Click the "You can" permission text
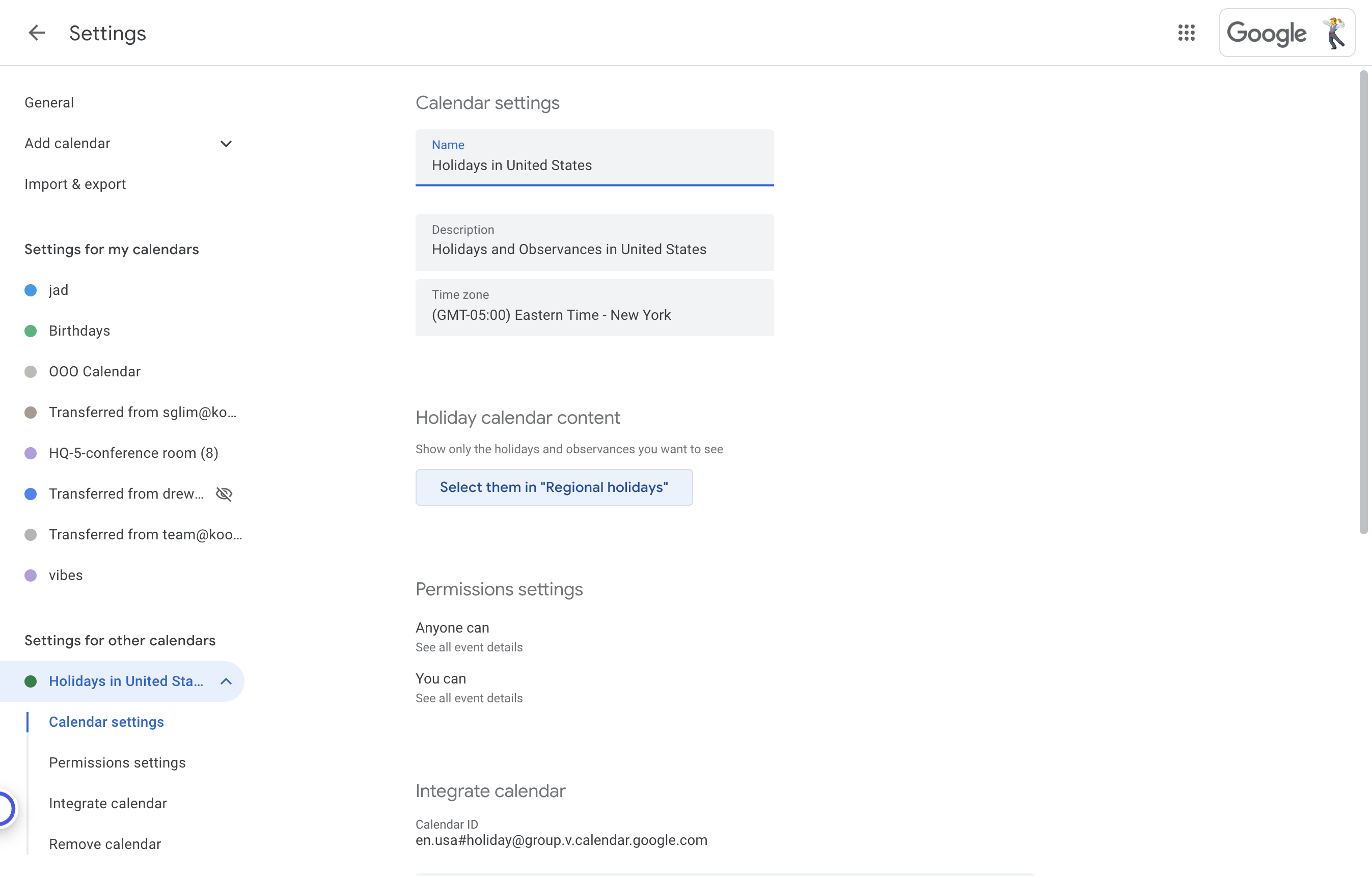The image size is (1372, 876). [441, 679]
